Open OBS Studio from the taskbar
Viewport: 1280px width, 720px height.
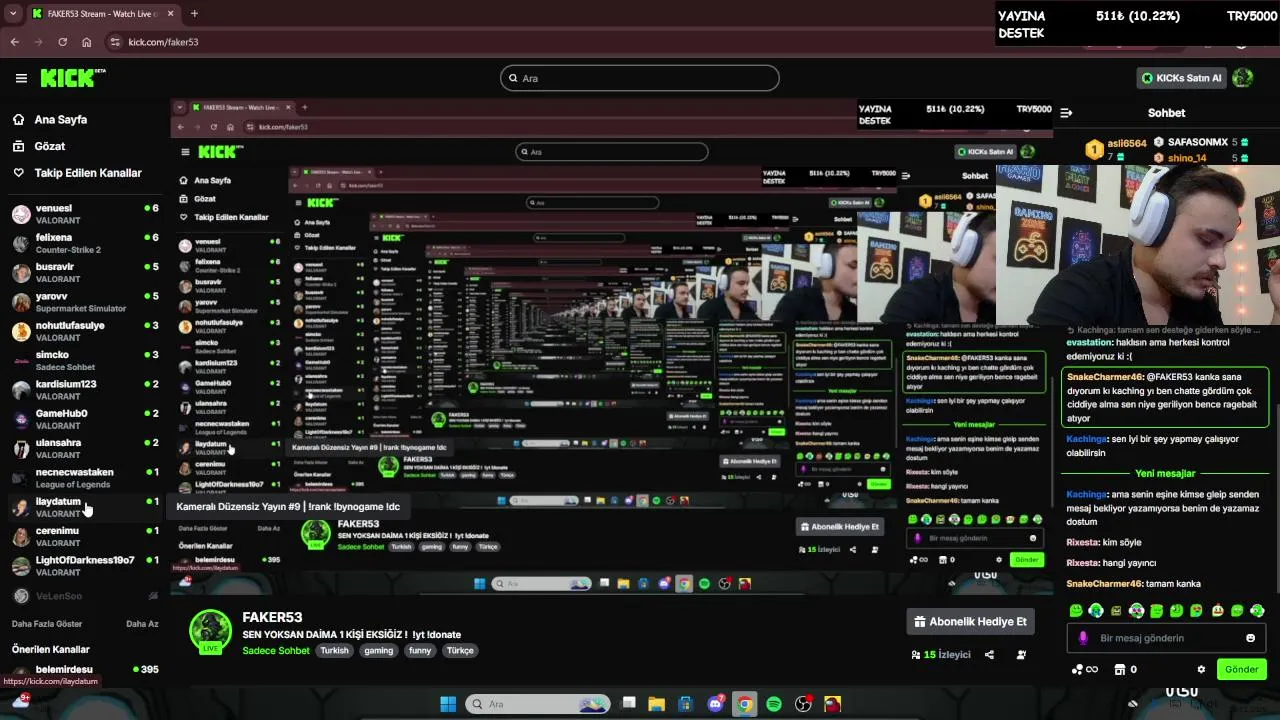(803, 704)
